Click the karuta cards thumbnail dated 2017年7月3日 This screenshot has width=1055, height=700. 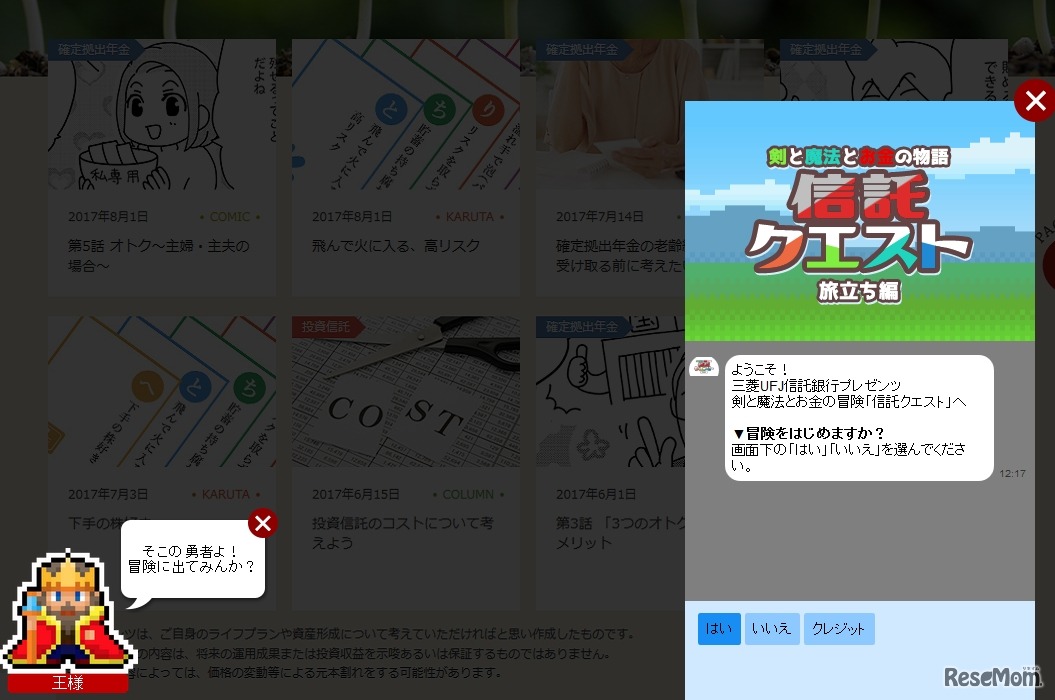(x=162, y=390)
